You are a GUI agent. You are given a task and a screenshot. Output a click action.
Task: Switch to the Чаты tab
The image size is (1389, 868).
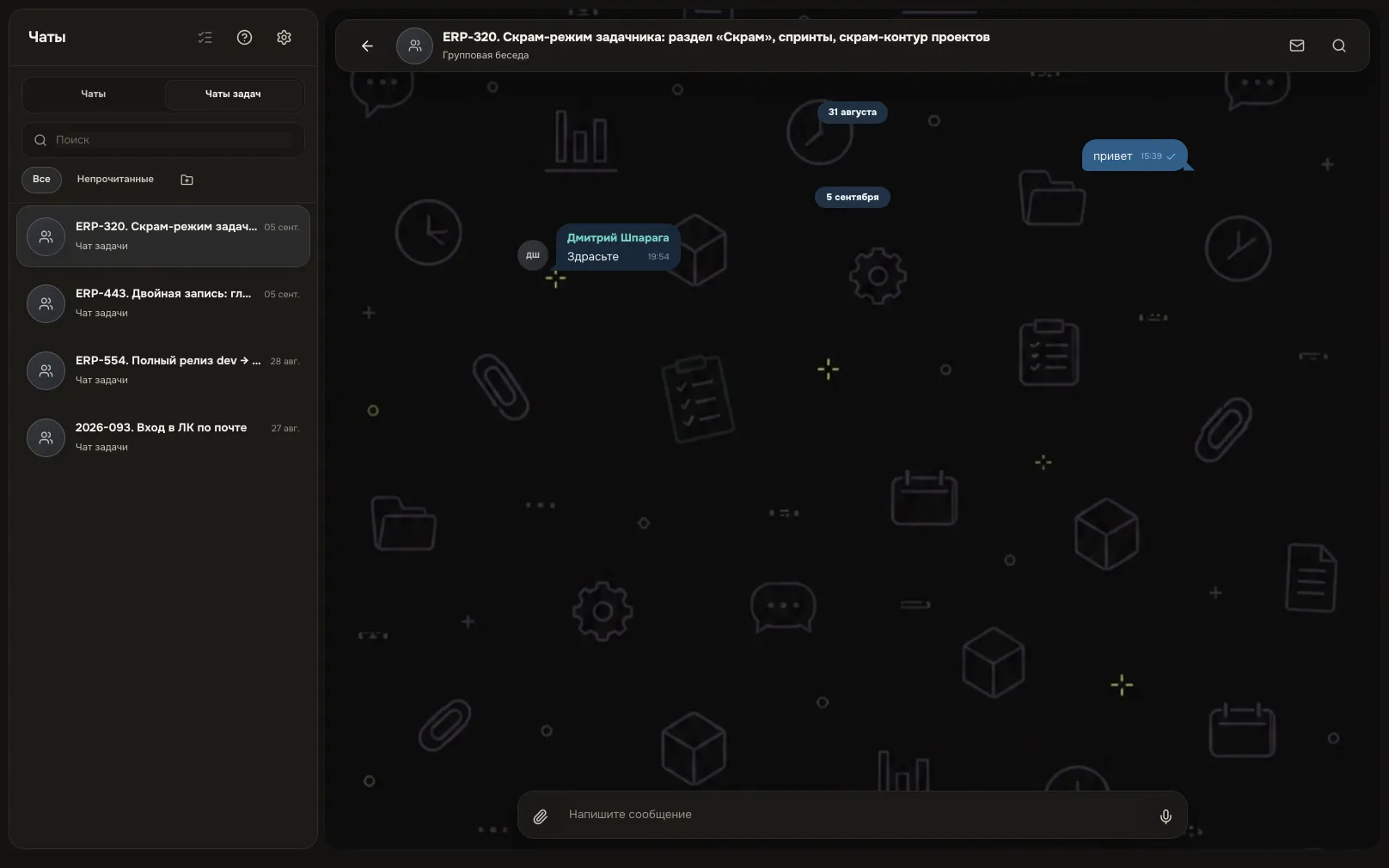point(93,94)
